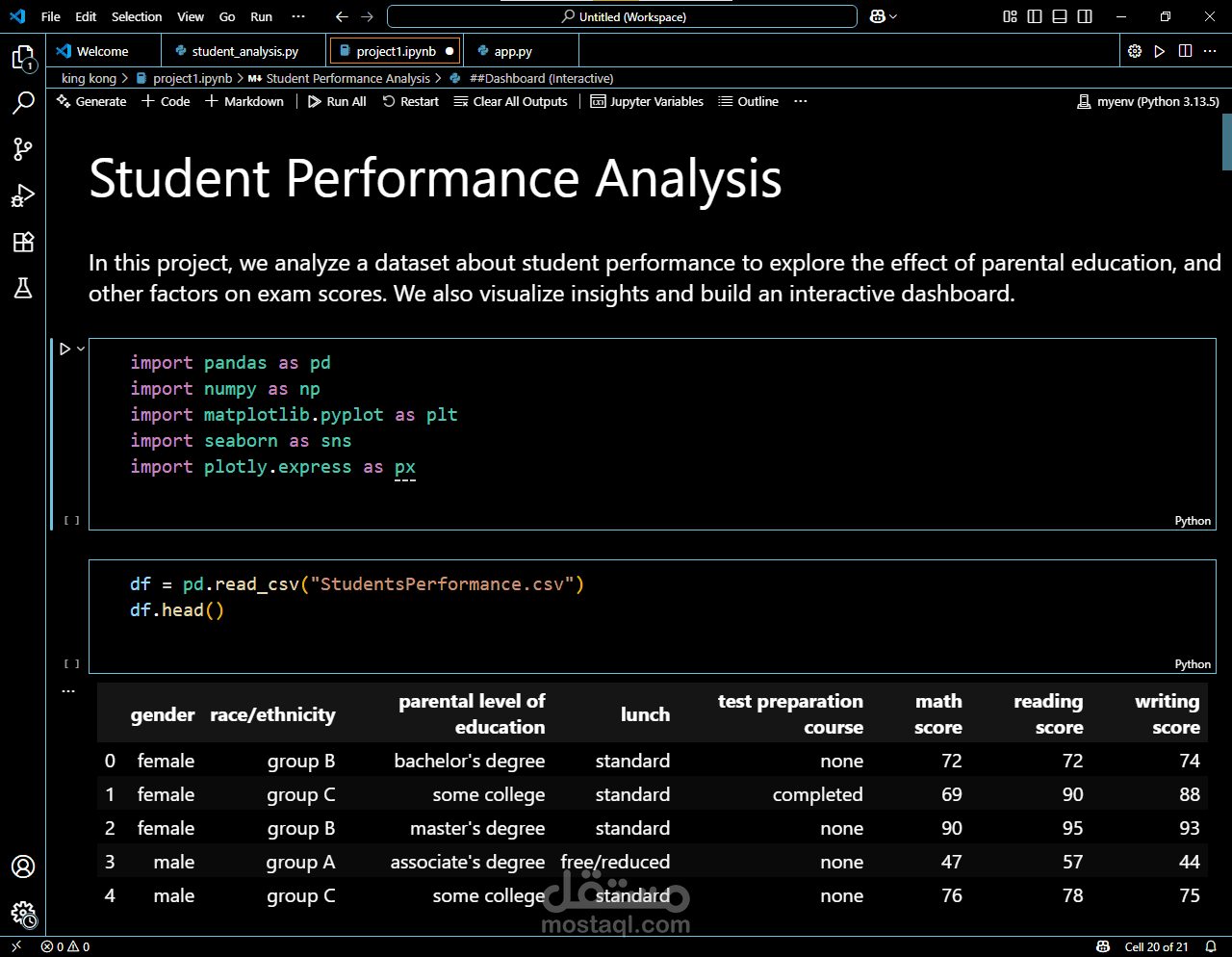Open notebook settings gear in editor actions
Viewport: 1232px width, 957px height.
coord(1135,51)
